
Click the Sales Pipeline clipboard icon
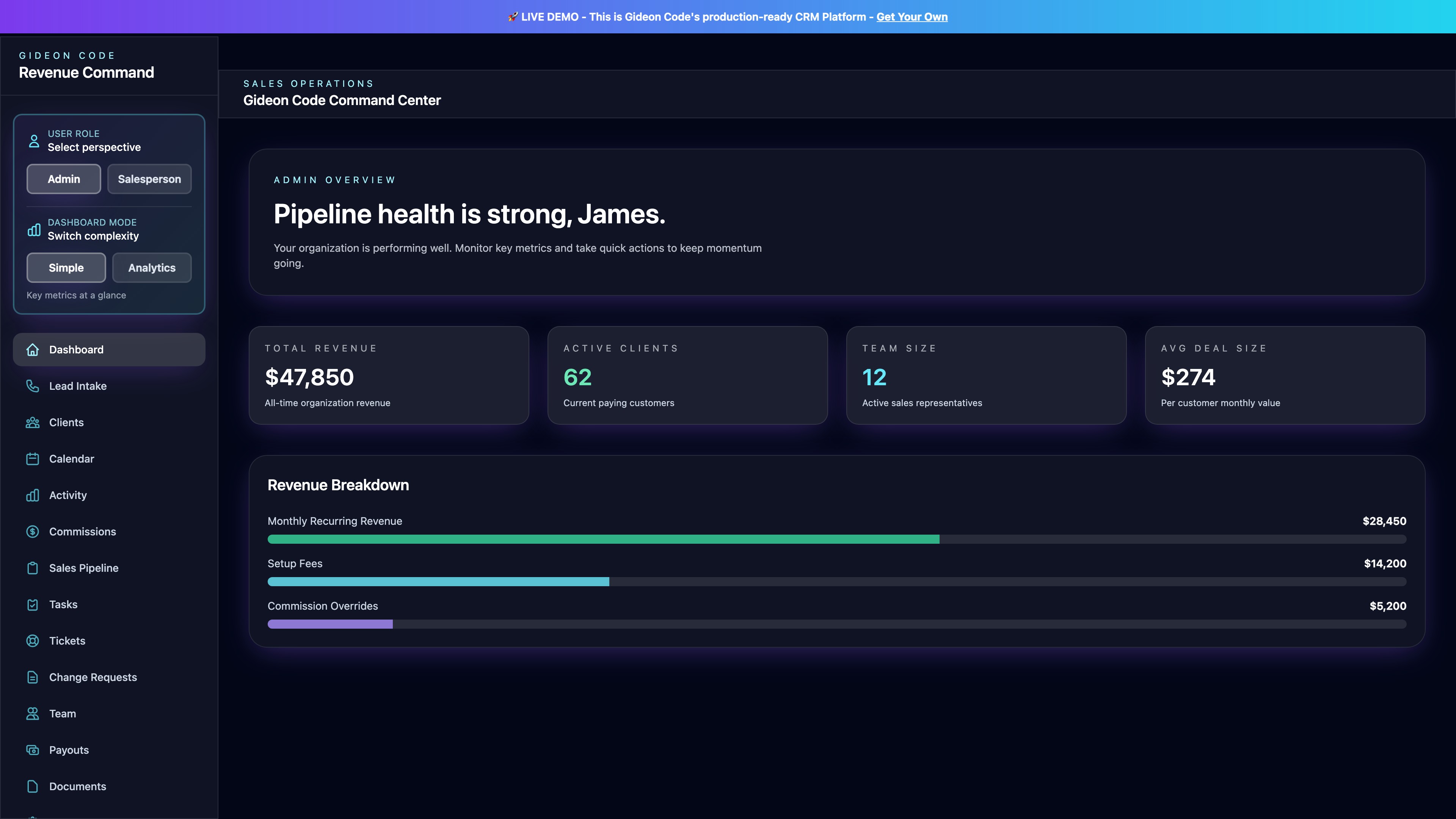pos(33,568)
